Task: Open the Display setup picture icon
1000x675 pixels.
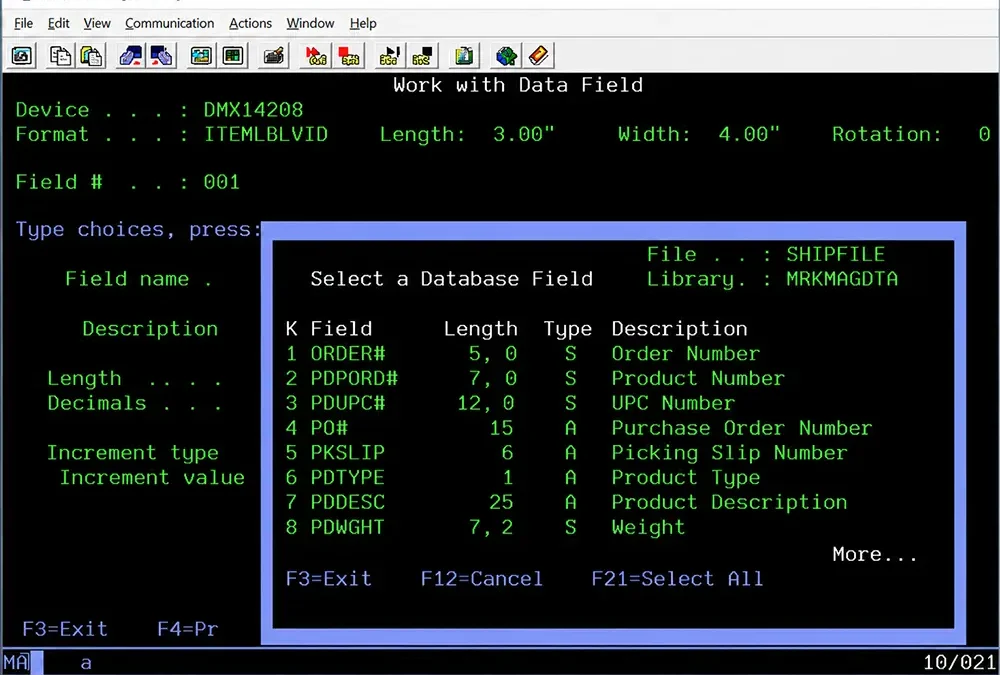Action: [201, 56]
